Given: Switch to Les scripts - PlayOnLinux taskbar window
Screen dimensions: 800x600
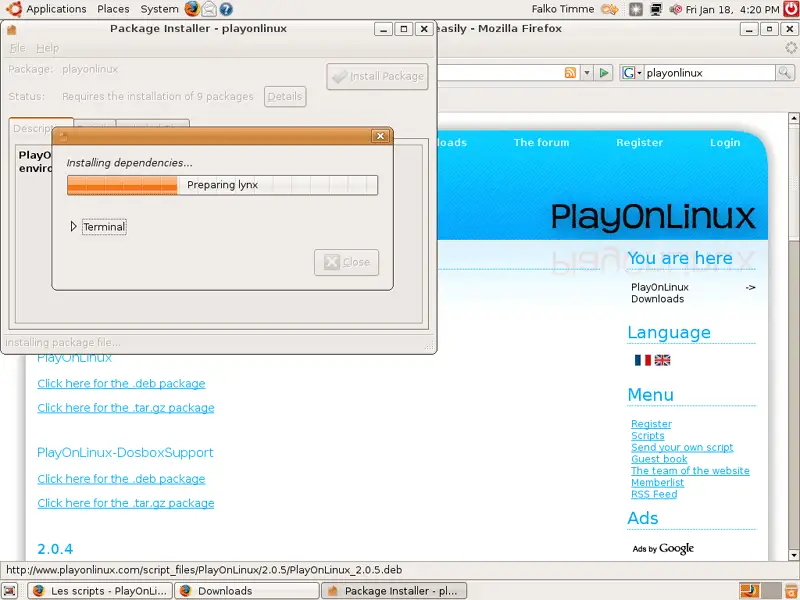Looking at the screenshot, I should pyautogui.click(x=100, y=590).
